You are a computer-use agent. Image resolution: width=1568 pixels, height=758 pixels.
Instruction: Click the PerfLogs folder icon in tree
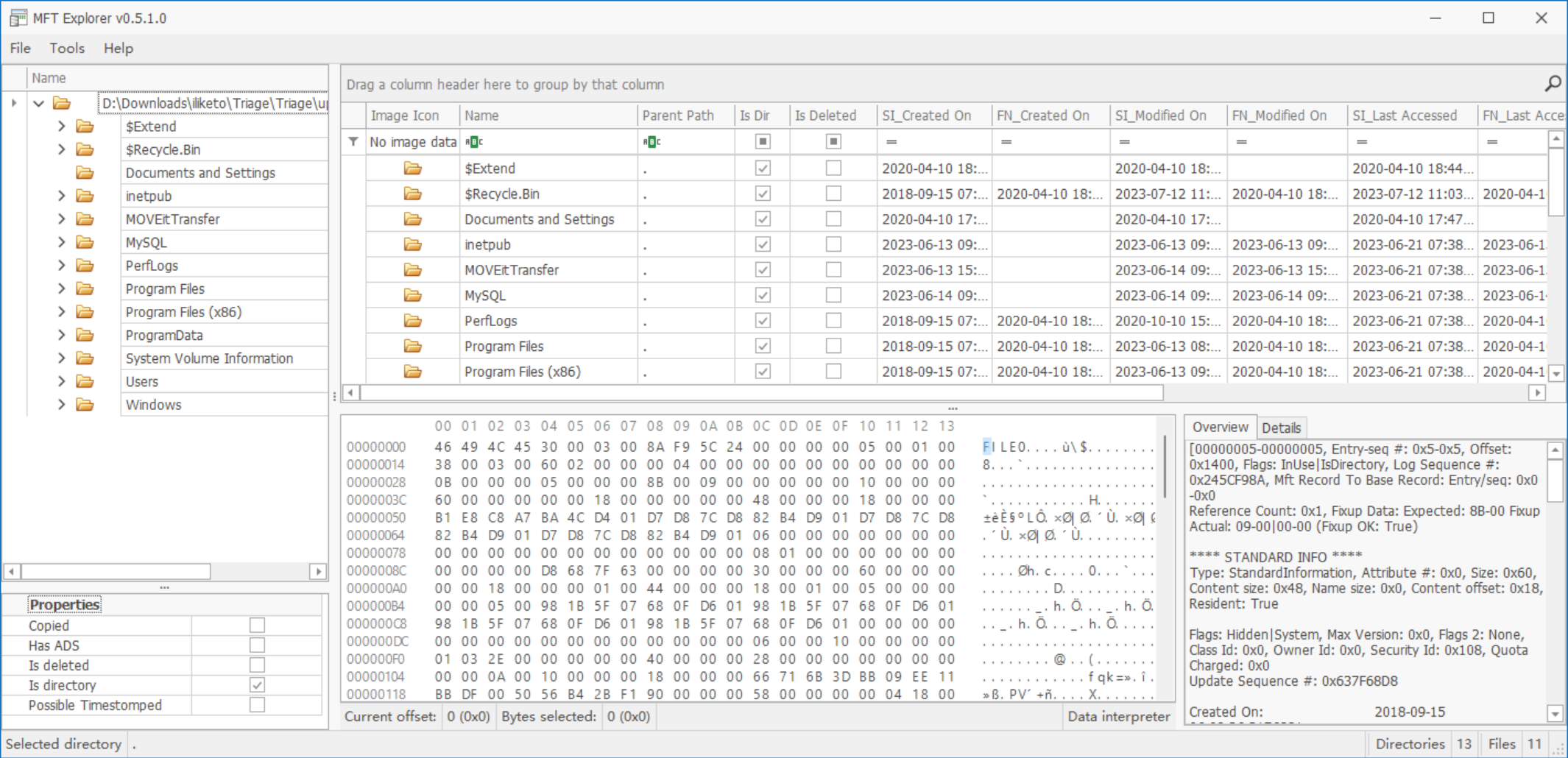pyautogui.click(x=85, y=266)
